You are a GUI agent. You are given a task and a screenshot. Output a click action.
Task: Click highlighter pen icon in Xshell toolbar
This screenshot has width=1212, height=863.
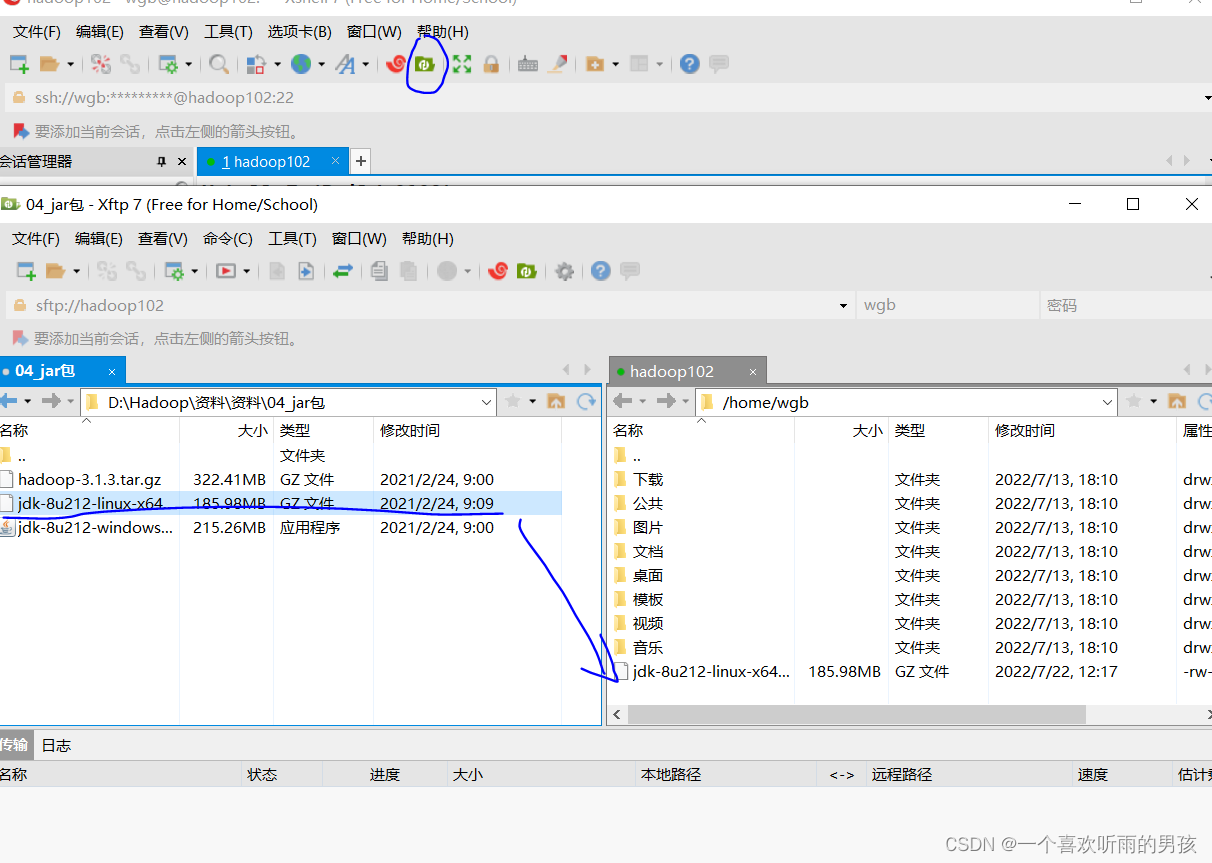558,64
